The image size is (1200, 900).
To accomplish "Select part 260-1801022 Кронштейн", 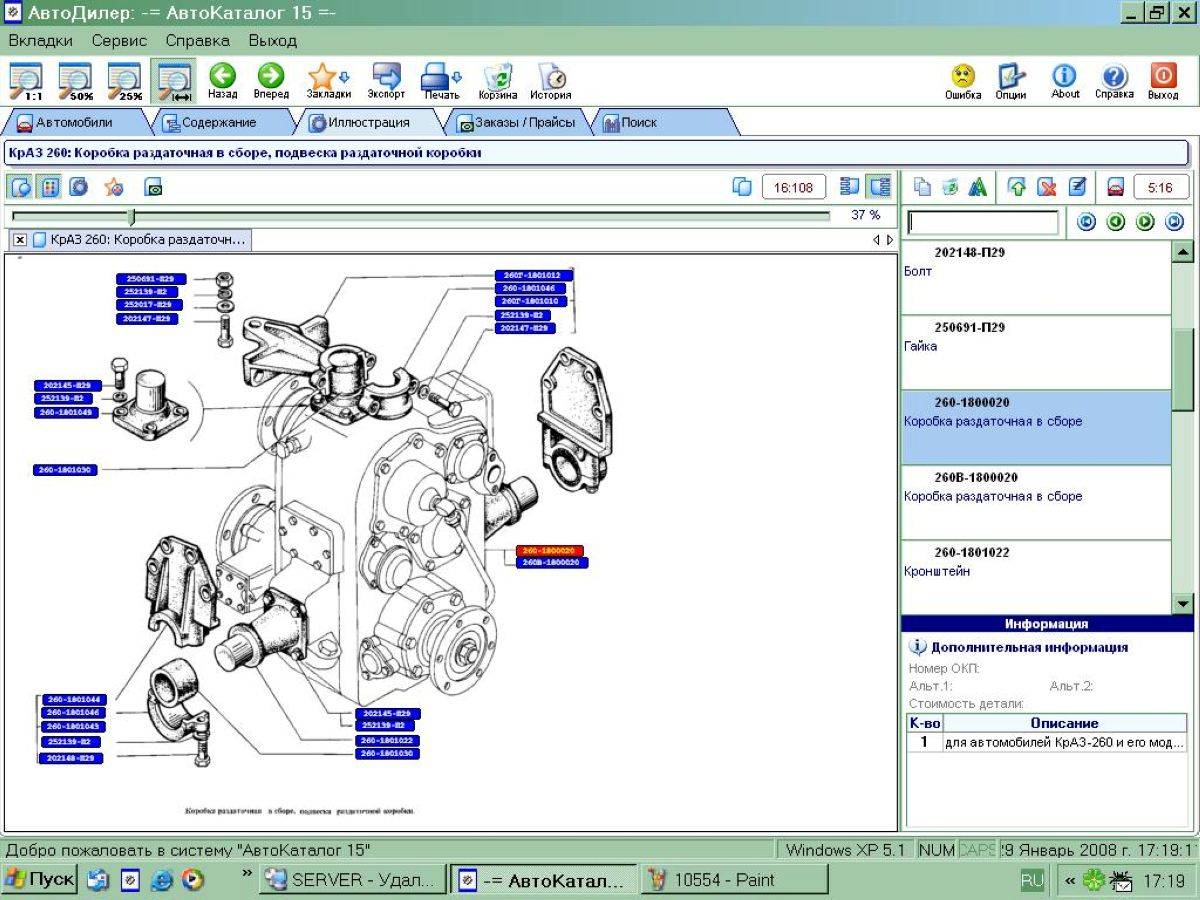I will [x=1036, y=577].
